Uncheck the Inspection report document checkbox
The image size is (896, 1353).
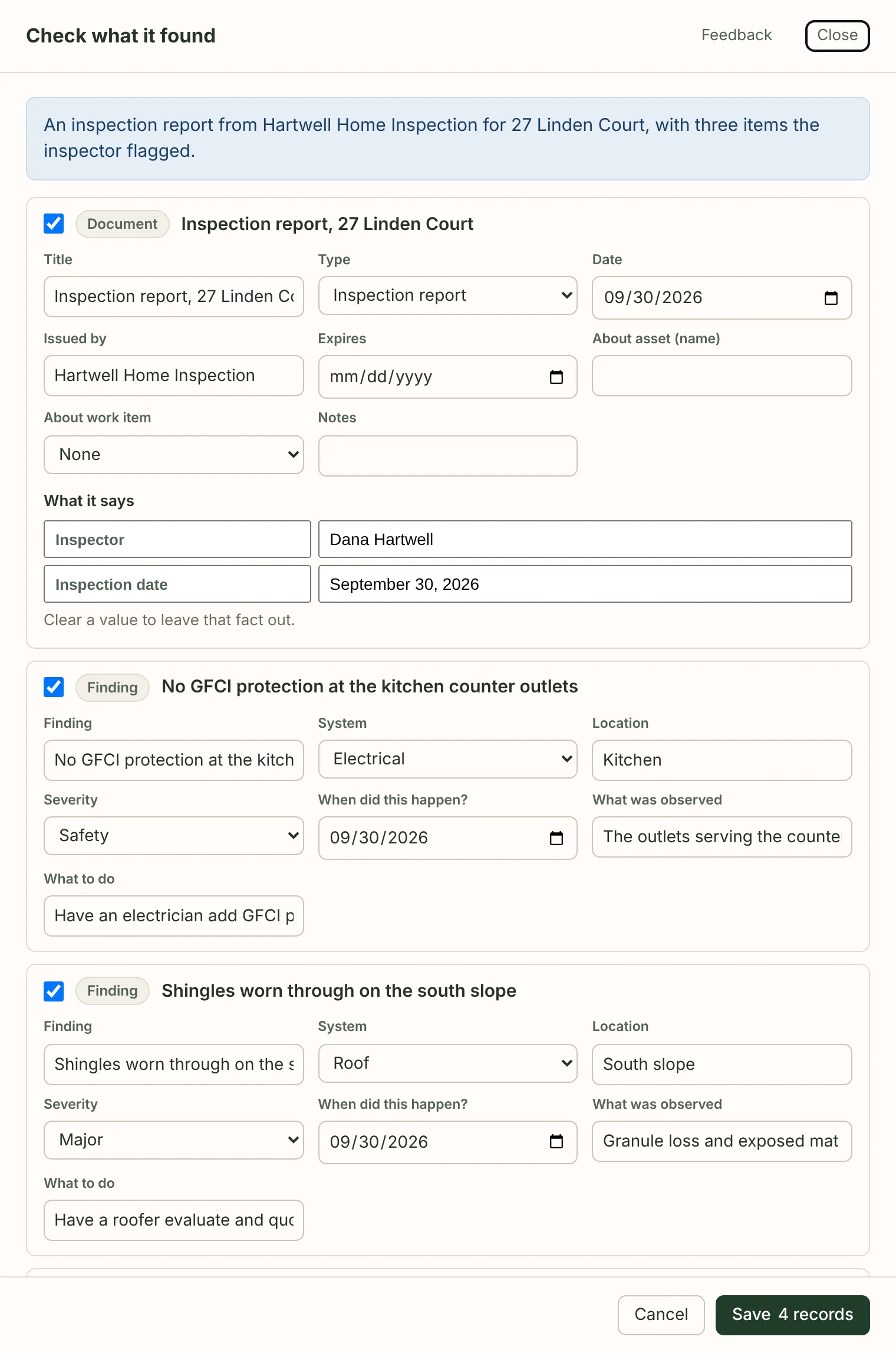tap(54, 224)
